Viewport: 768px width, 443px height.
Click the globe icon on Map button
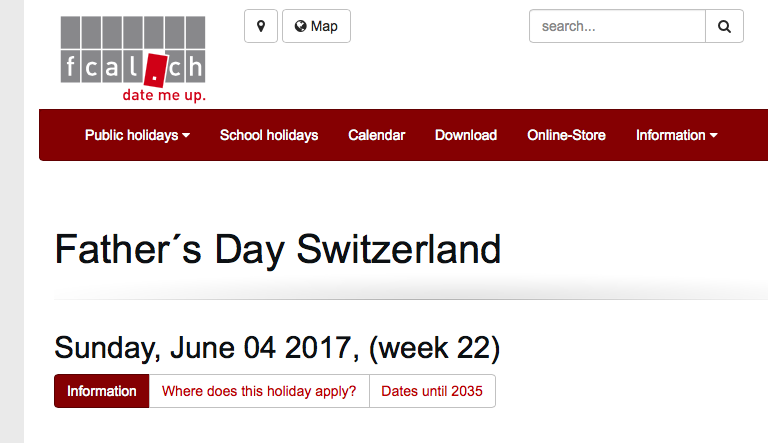pos(300,26)
